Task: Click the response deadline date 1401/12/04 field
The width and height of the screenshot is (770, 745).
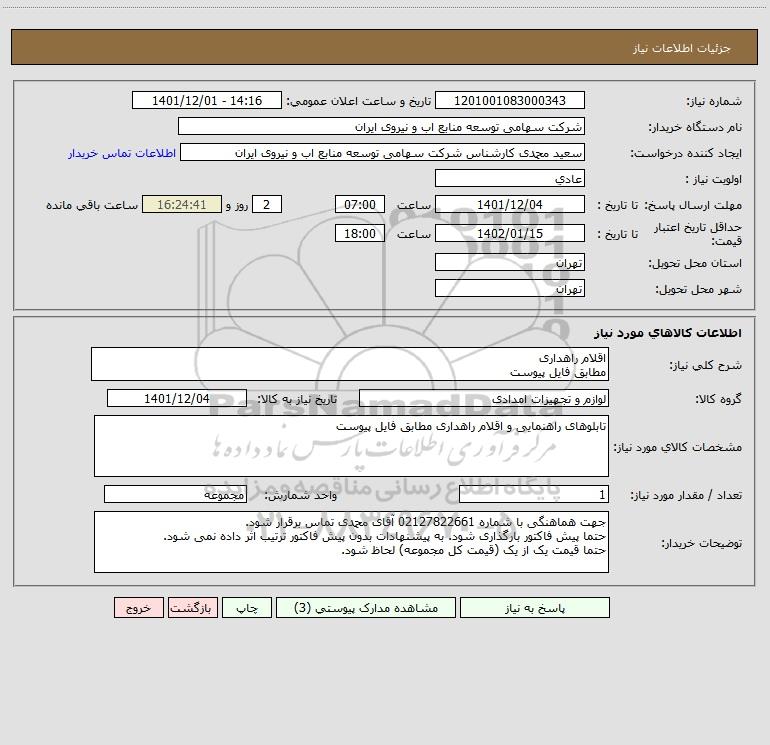Action: coord(510,204)
